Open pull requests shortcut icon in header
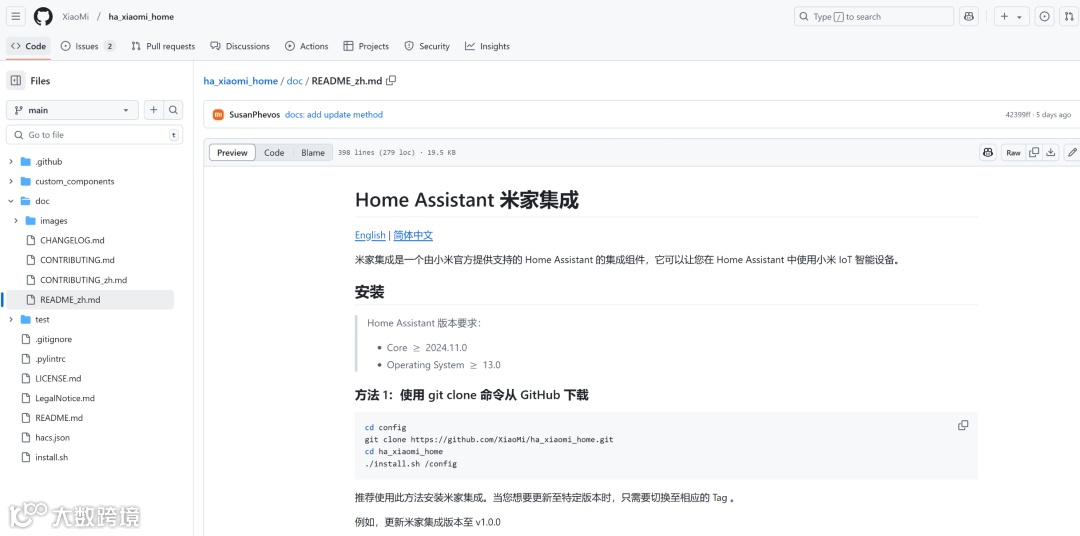 [1069, 17]
